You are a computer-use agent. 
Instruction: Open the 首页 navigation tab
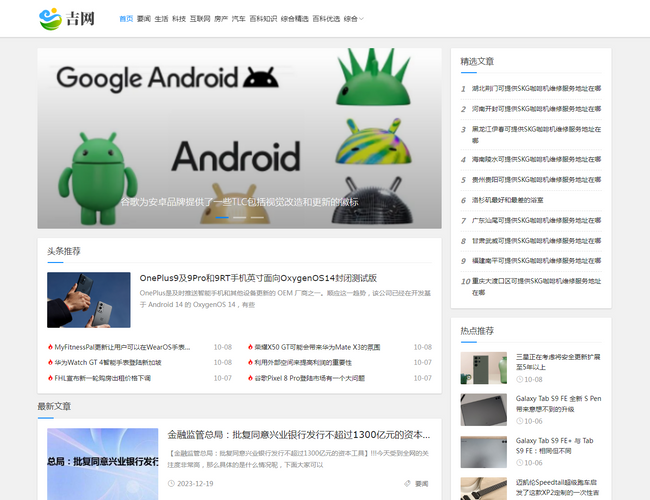click(126, 19)
